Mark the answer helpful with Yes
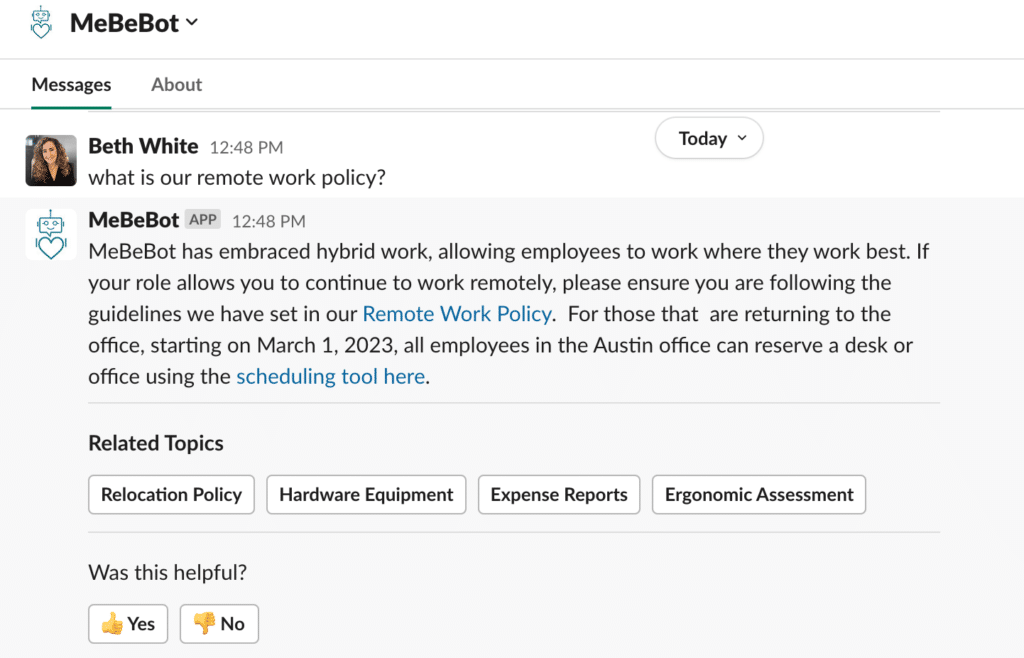1024x658 pixels. pyautogui.click(x=128, y=624)
